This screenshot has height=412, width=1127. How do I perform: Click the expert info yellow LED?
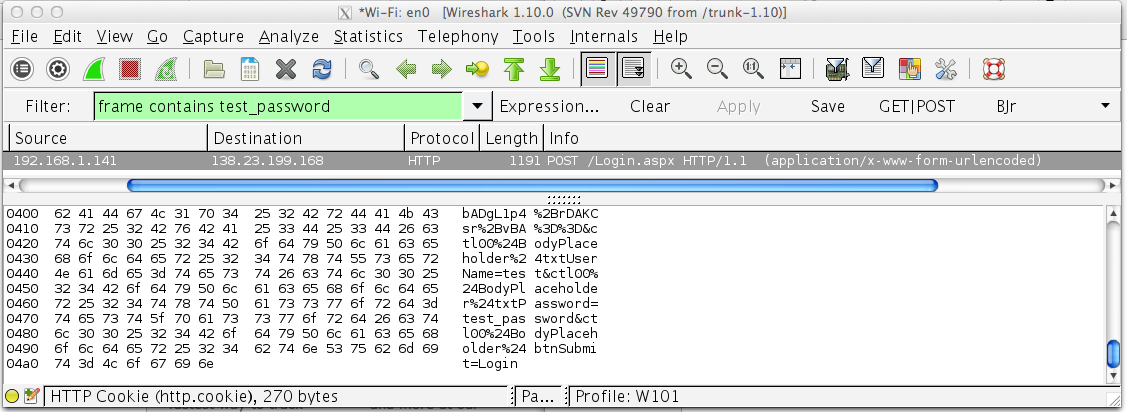point(12,396)
